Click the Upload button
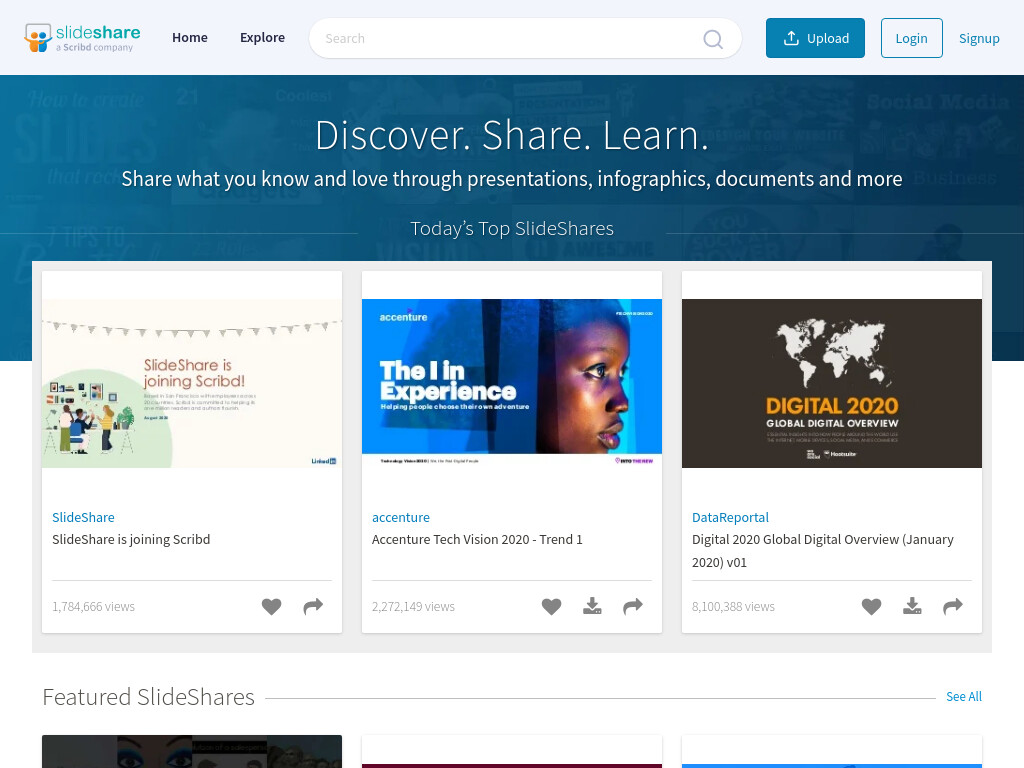This screenshot has height=768, width=1024. tap(815, 38)
